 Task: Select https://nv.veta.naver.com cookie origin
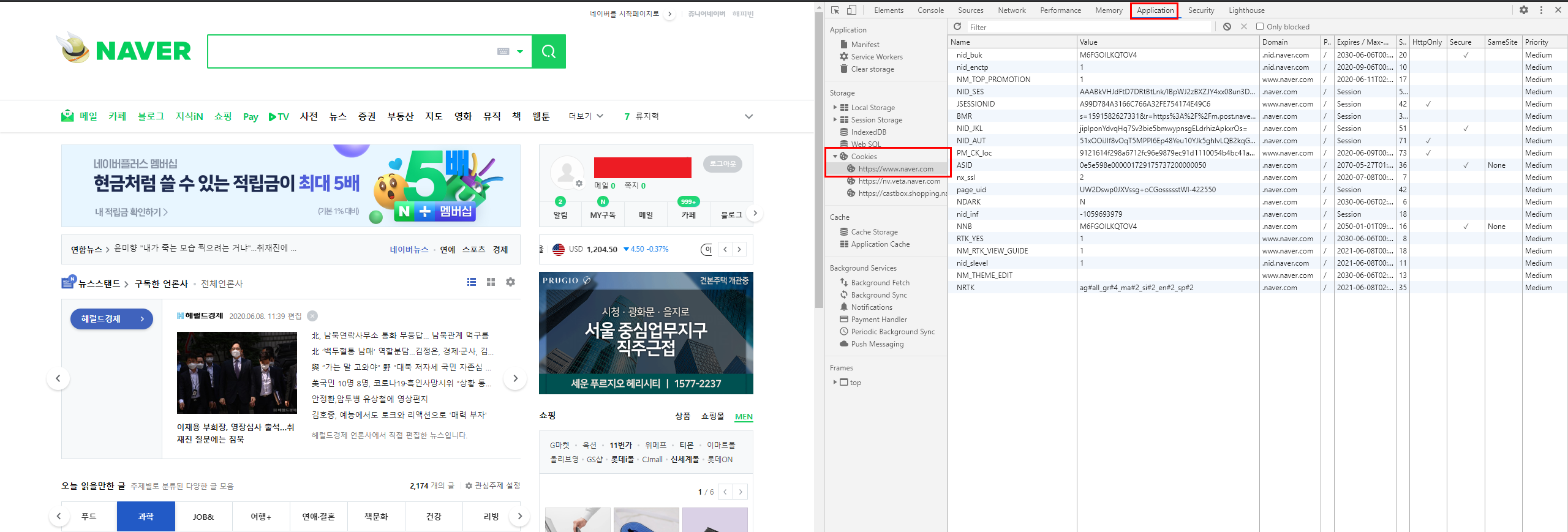coord(899,181)
